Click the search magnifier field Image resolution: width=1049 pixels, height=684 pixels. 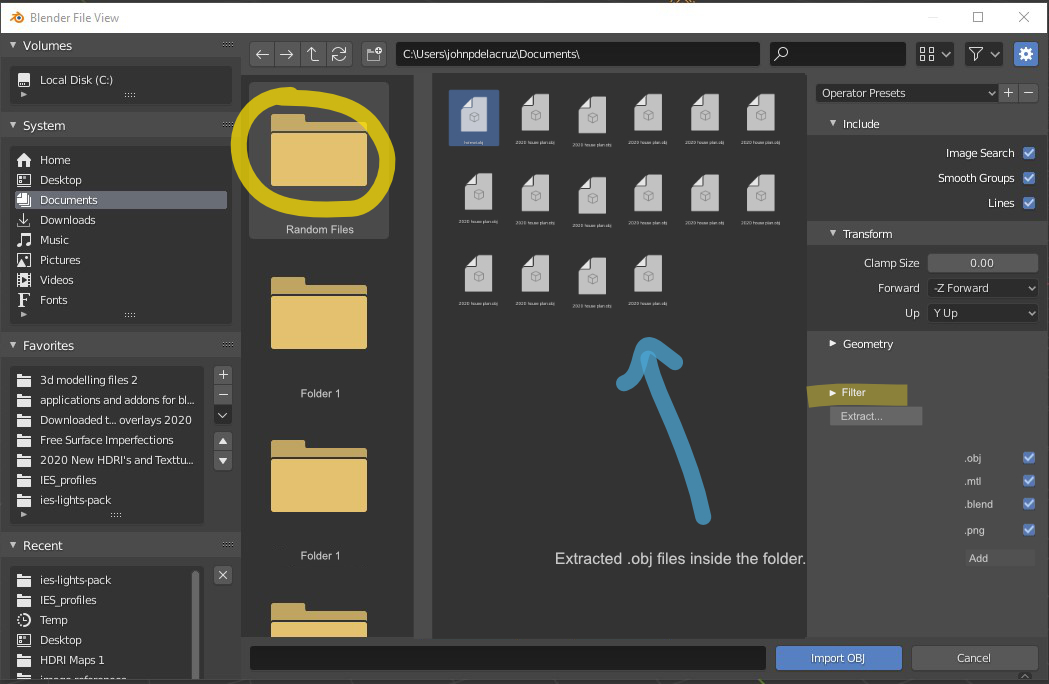point(838,54)
